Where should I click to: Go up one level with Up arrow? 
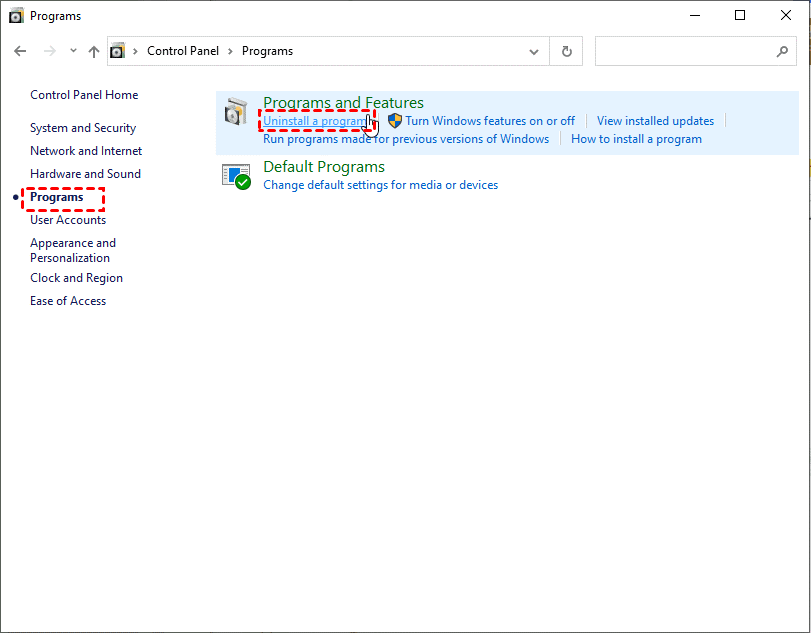[x=94, y=51]
